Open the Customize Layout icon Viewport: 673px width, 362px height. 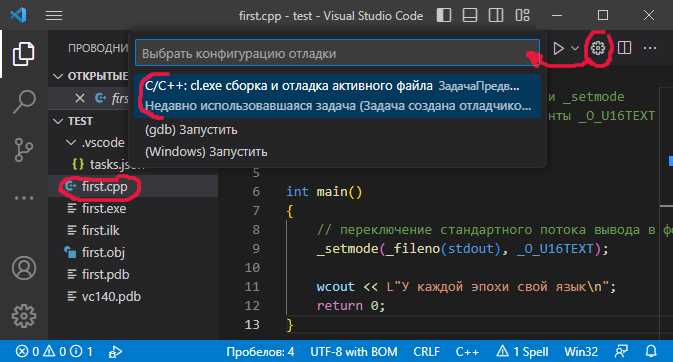tap(522, 15)
